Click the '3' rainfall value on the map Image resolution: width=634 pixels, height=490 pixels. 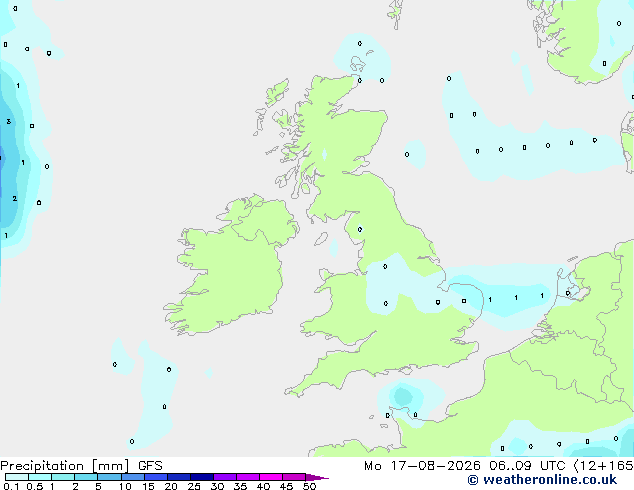tap(8, 121)
